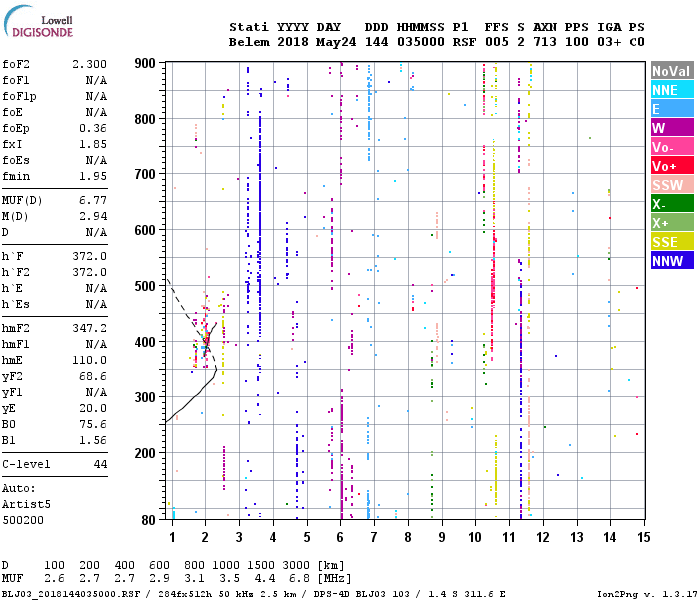
Task: Click the h`F value 372.0
Action: pos(89,256)
